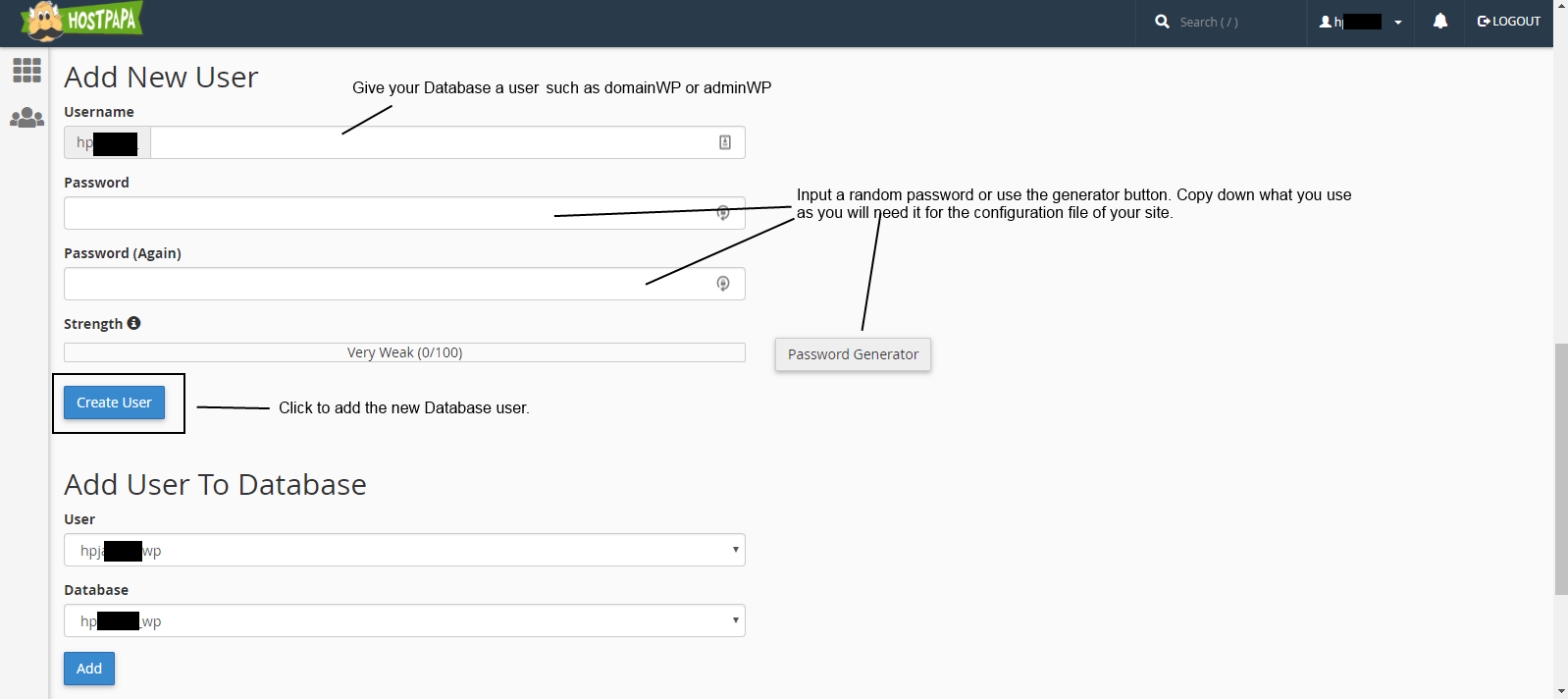Log out using the LOGOUT link
Image resolution: width=1568 pixels, height=699 pixels.
pos(1509,21)
